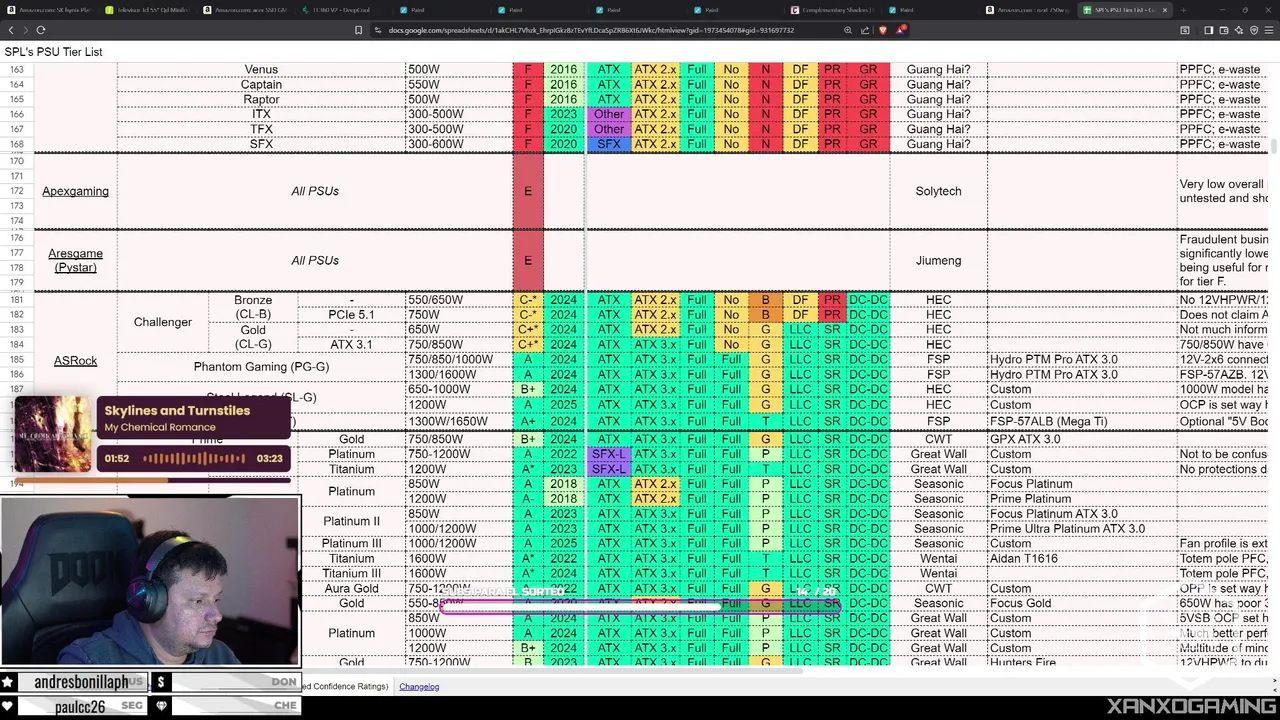
Task: Reload the page with the refresh icon
Action: [x=41, y=30]
